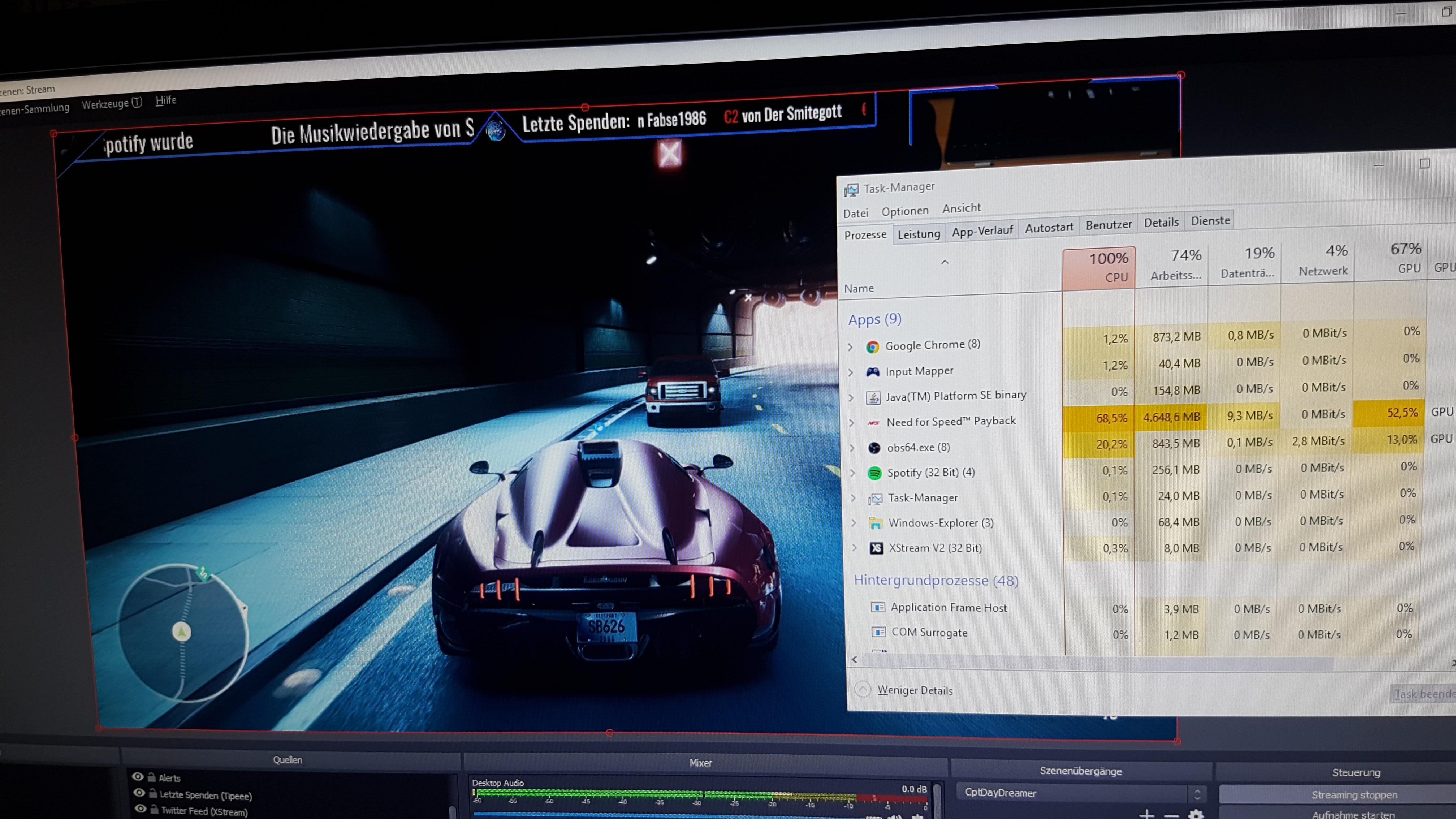1456x819 pixels.
Task: Expand the XStream V2 (32 Bit) row
Action: (855, 548)
